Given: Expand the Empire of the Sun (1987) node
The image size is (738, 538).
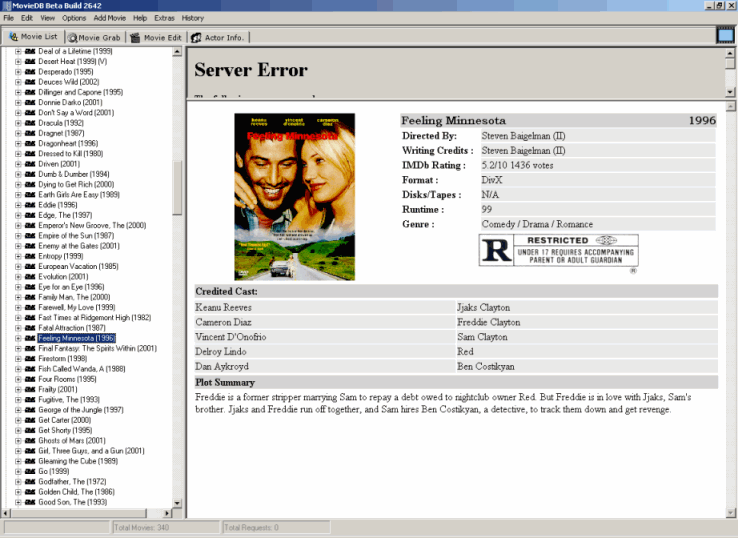Looking at the screenshot, I should (18, 235).
